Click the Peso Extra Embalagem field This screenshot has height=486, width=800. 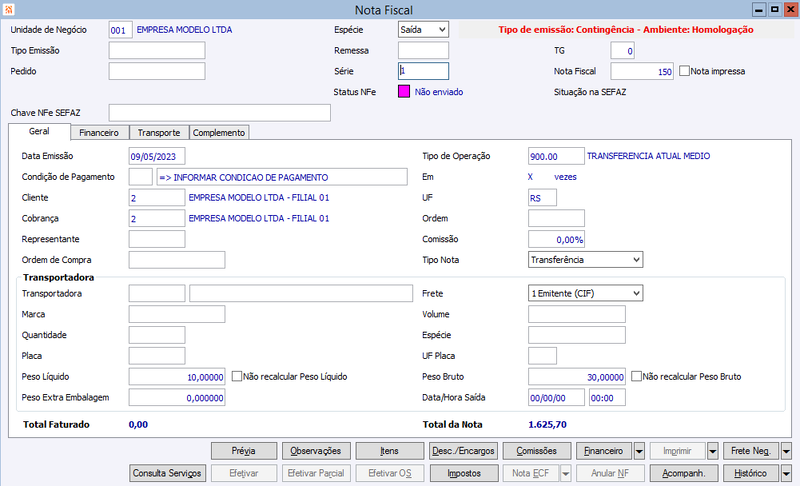(x=177, y=398)
